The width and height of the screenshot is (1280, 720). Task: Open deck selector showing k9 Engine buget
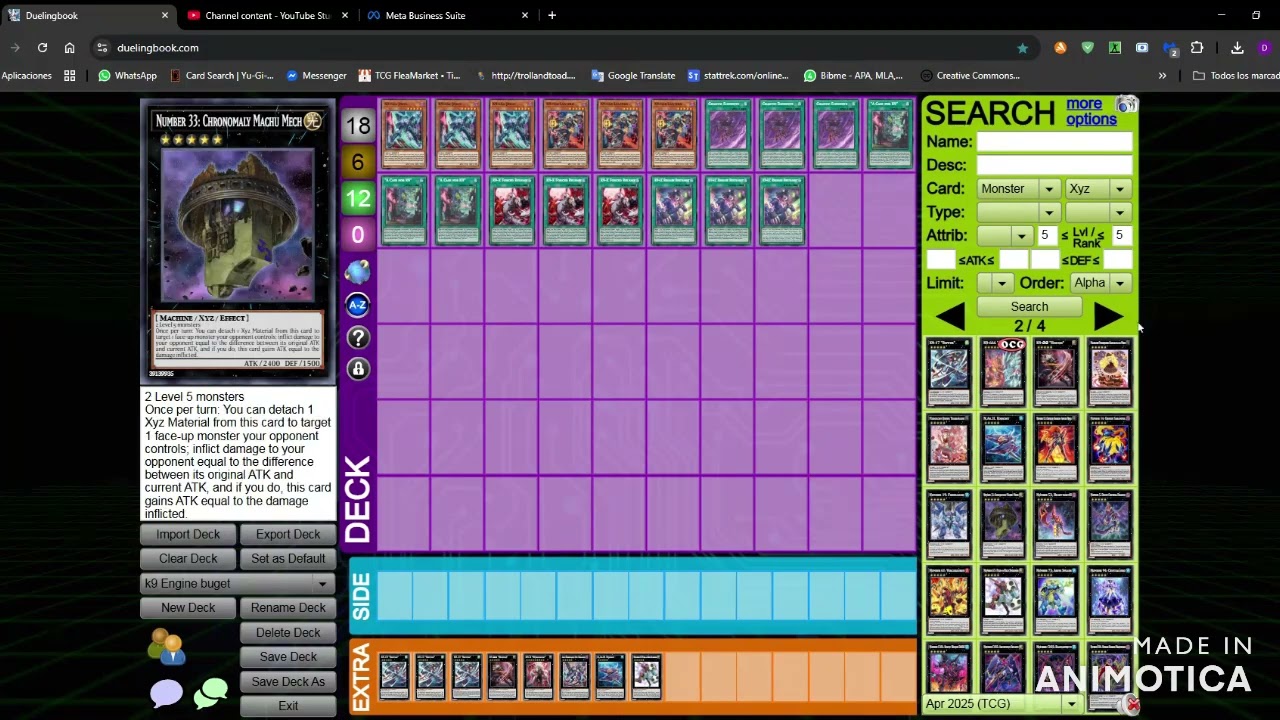click(x=237, y=583)
